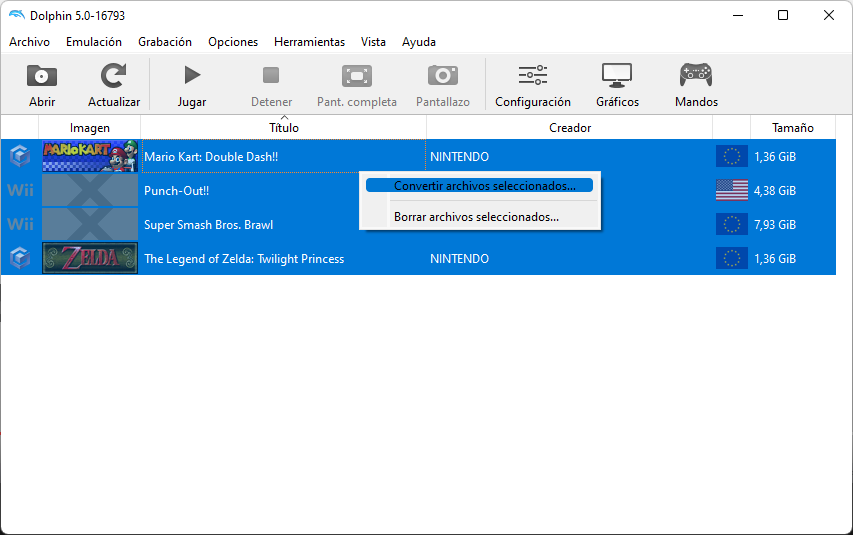
Task: Open the Herramientas menu
Action: [310, 42]
